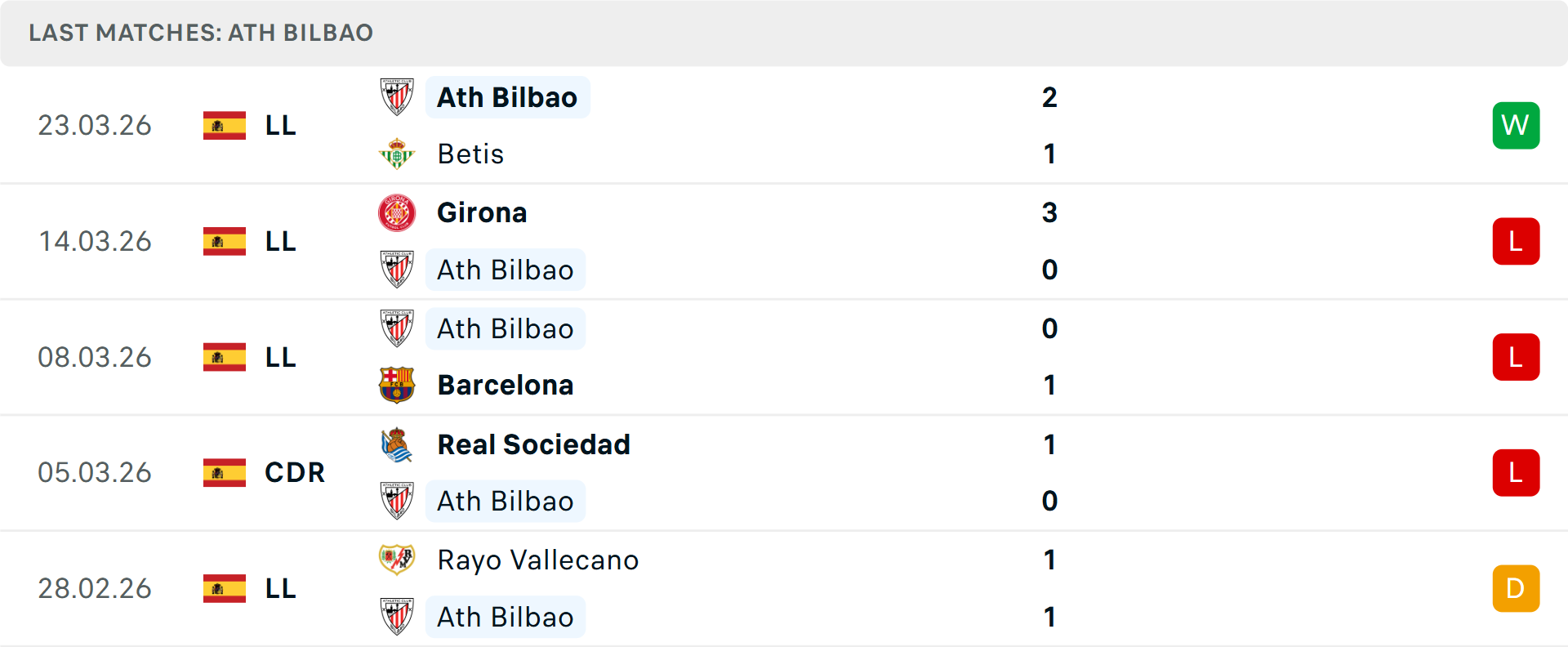Click the Spain flag beside the 23.03.26 match
Image resolution: width=1568 pixels, height=647 pixels.
tap(224, 125)
